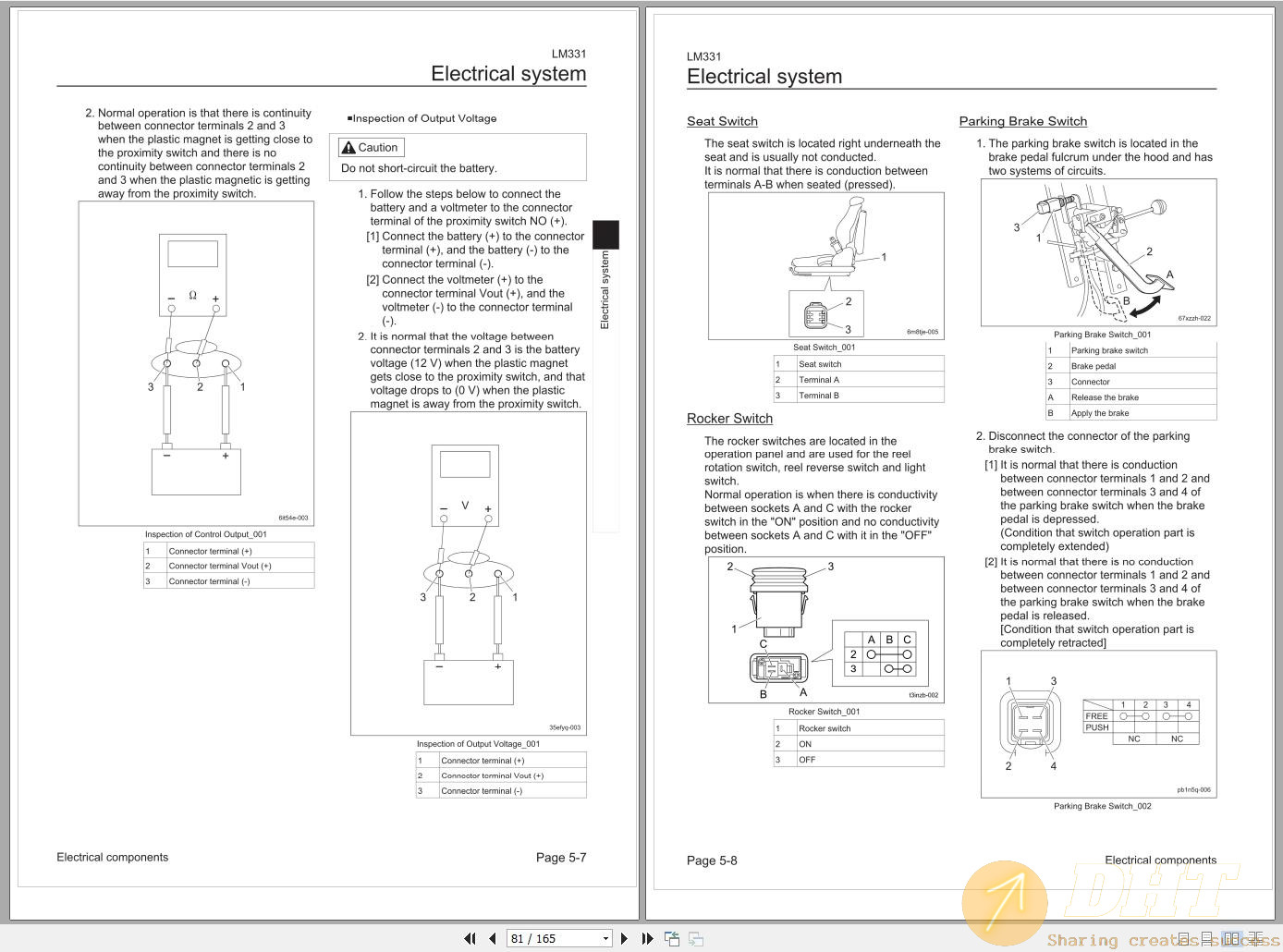
Task: Select the continuous page layout icon
Action: [1206, 939]
